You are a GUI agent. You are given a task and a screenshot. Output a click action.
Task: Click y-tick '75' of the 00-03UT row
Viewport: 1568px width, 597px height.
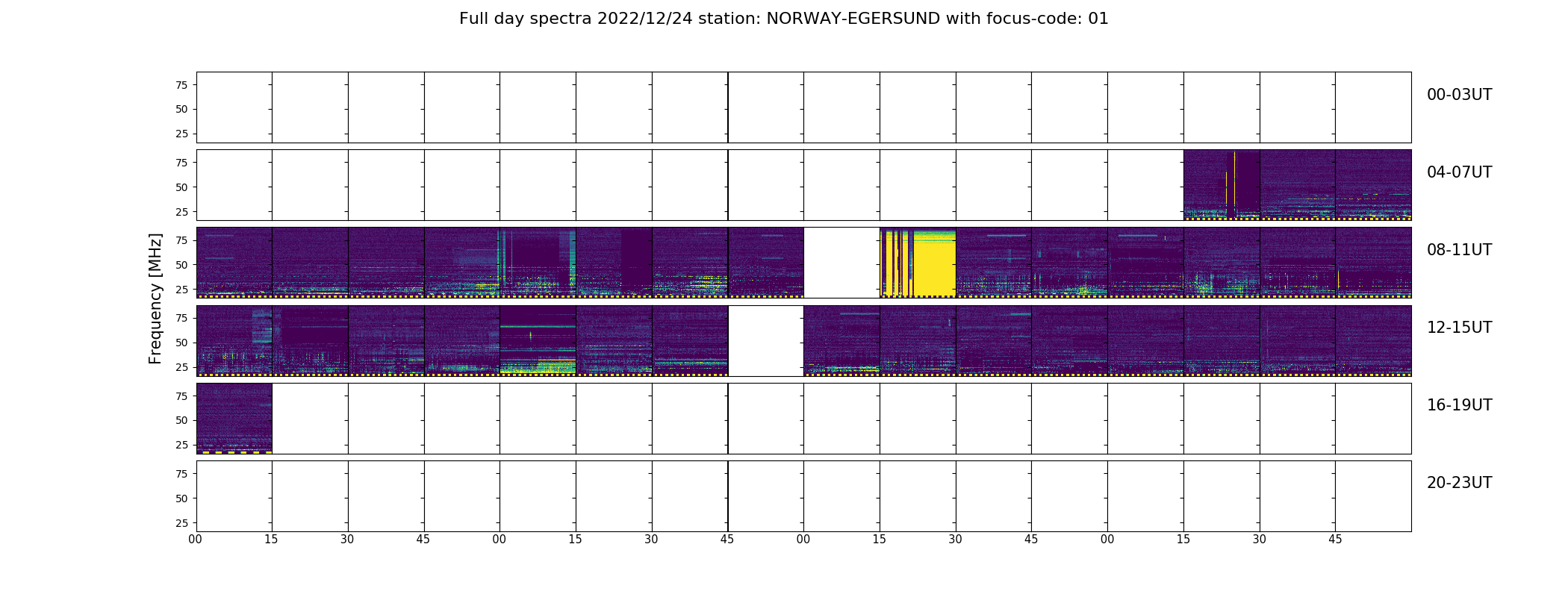[181, 85]
